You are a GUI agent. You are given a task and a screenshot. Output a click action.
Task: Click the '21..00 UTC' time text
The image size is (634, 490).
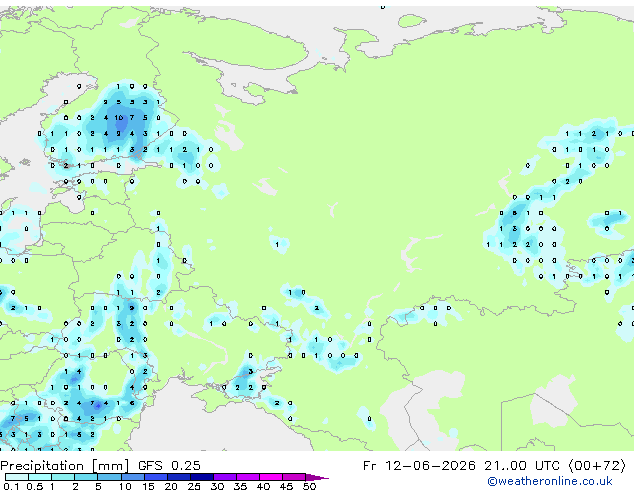click(x=522, y=466)
